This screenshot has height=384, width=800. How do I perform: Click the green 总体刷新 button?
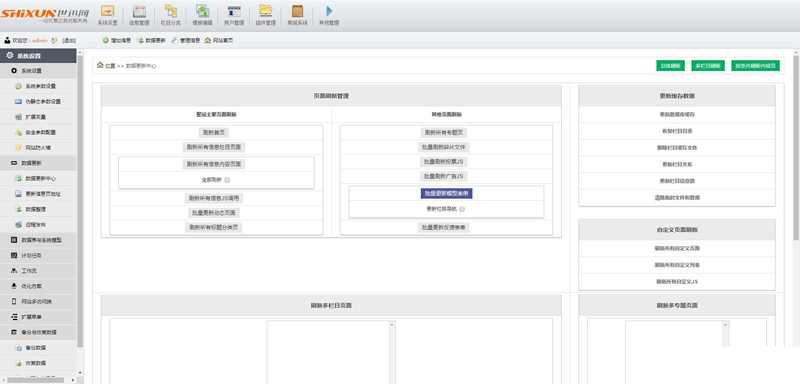670,66
